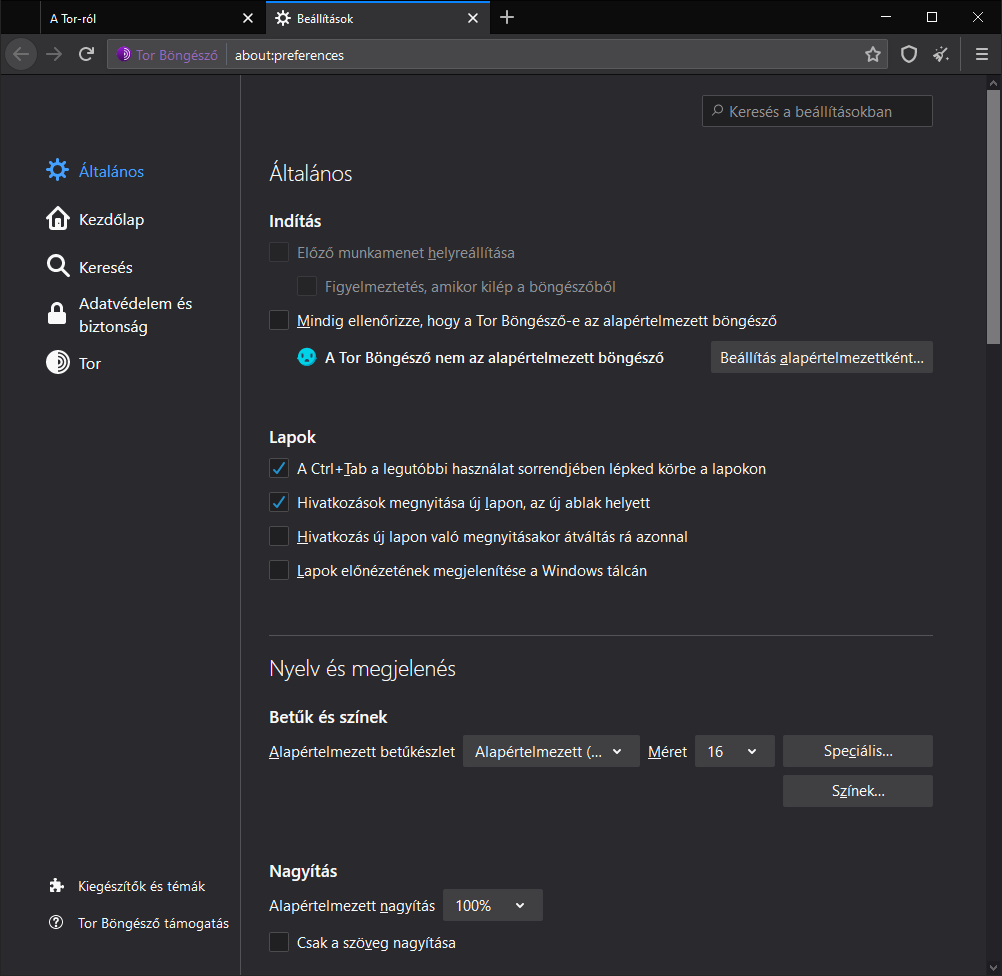Click the Keresés magnifier icon in sidebar
The width and height of the screenshot is (1002, 976).
click(58, 266)
